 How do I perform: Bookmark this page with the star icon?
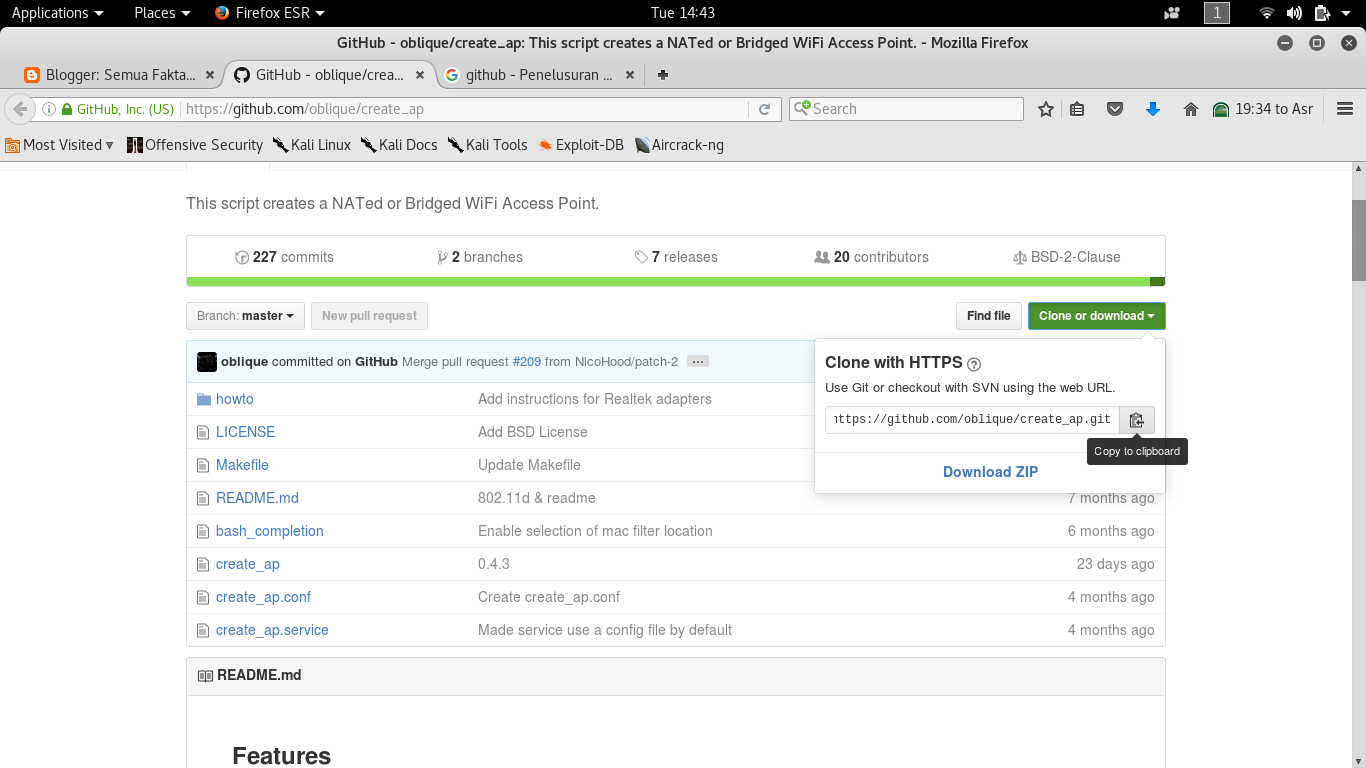[x=1046, y=109]
